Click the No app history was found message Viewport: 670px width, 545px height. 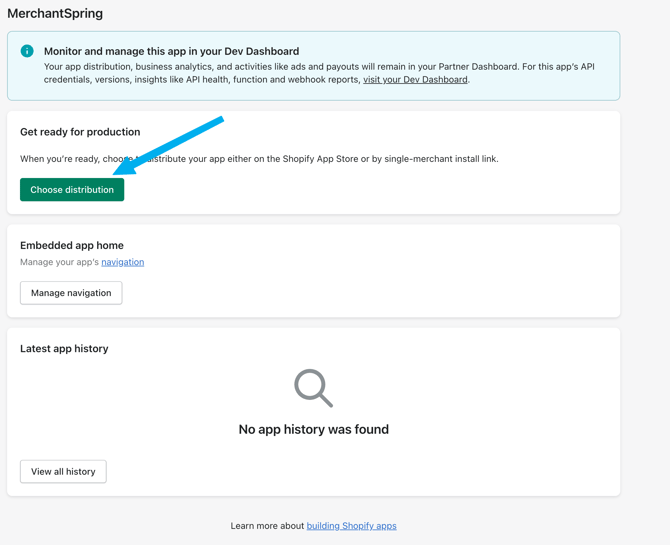point(313,429)
